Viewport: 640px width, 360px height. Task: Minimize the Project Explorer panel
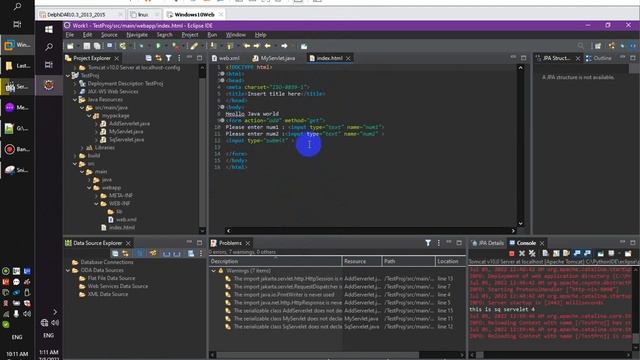189,58
